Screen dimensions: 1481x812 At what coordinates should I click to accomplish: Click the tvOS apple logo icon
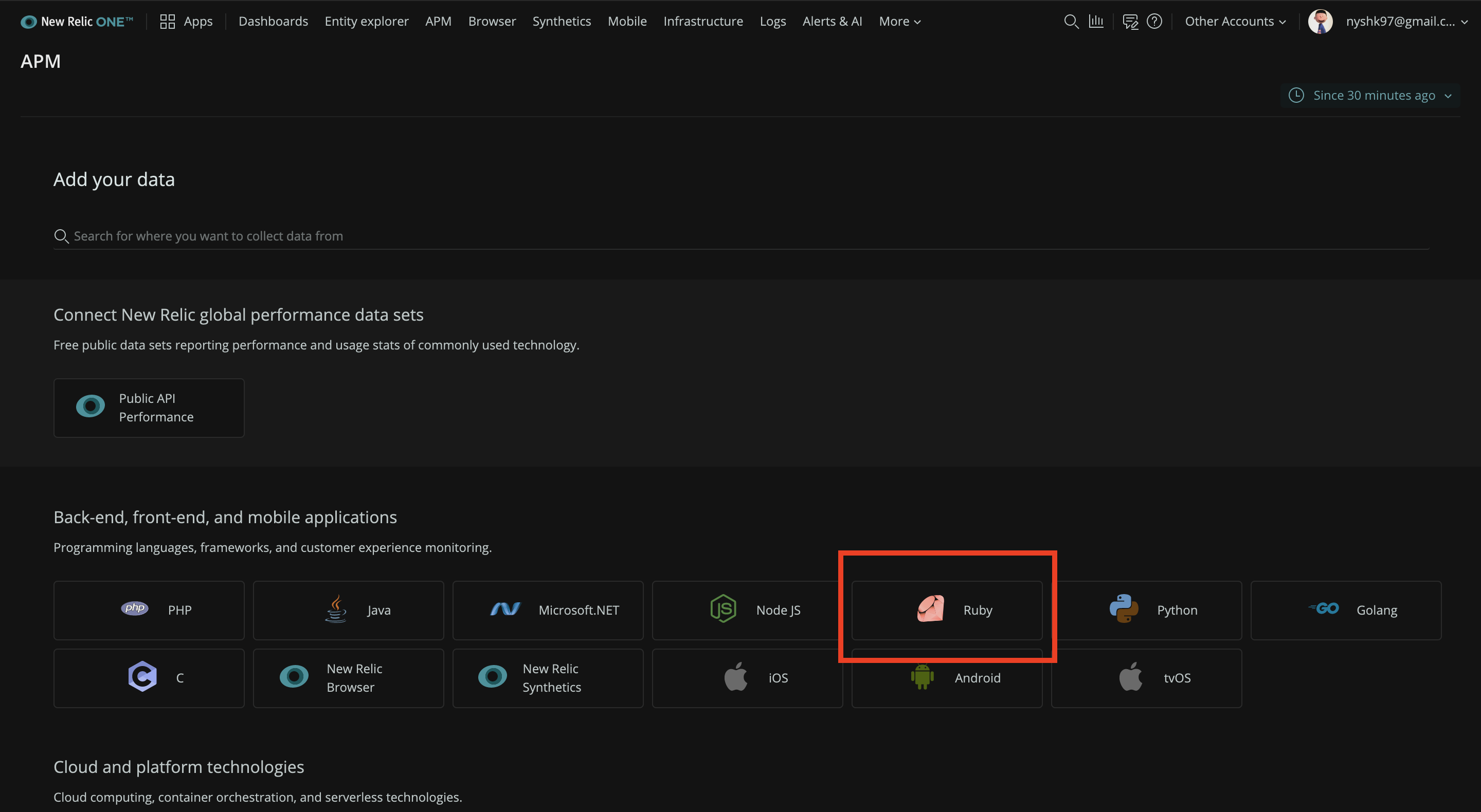click(x=1131, y=676)
